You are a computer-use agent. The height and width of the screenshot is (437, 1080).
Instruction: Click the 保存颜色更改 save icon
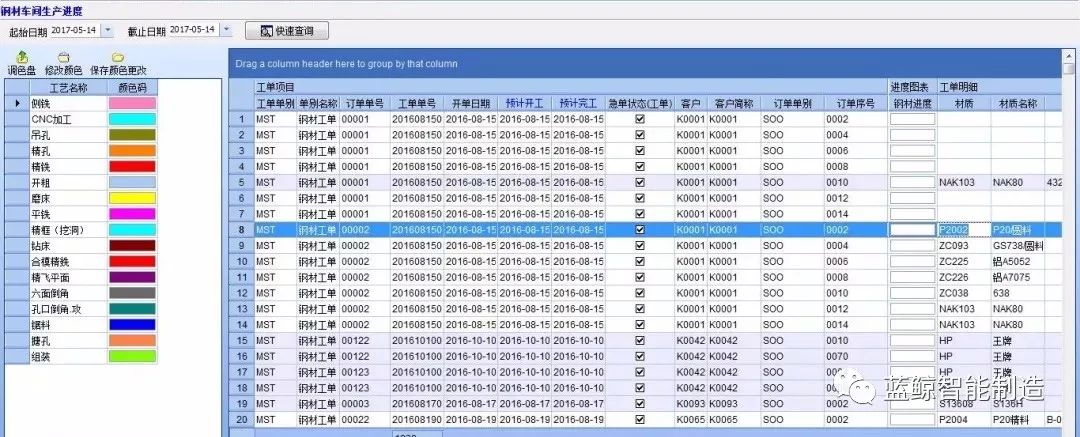tap(118, 58)
